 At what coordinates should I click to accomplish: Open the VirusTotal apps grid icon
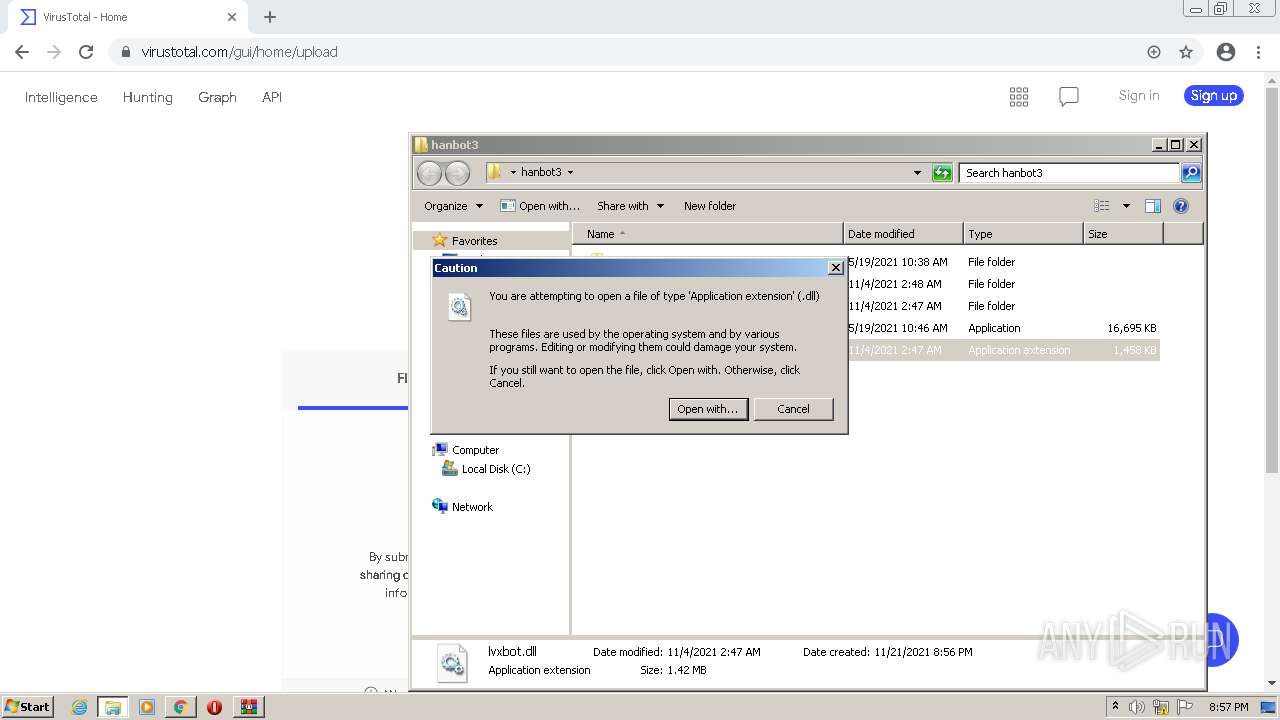[x=1019, y=97]
